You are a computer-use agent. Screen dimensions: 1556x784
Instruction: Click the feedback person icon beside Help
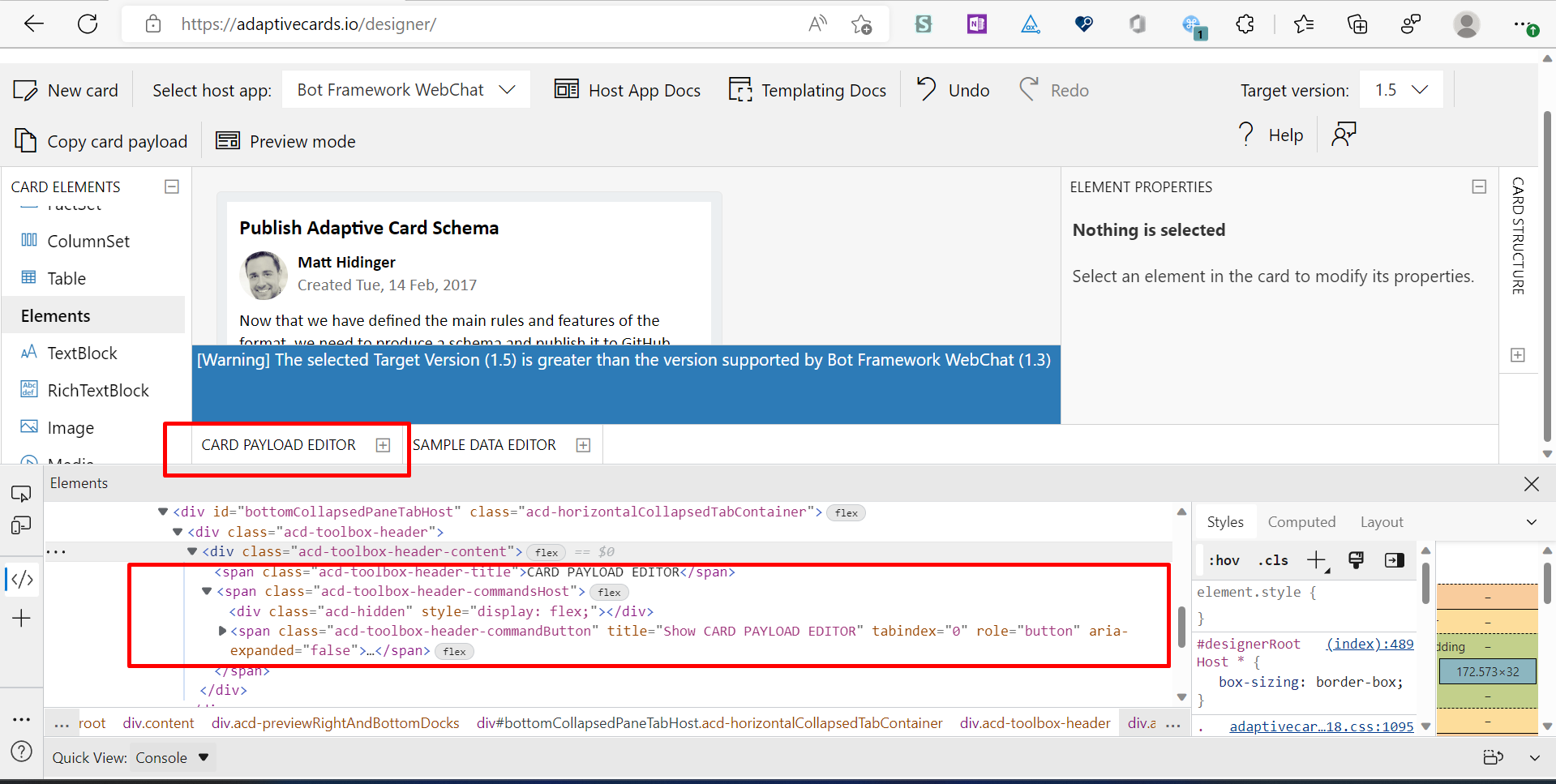(1344, 135)
